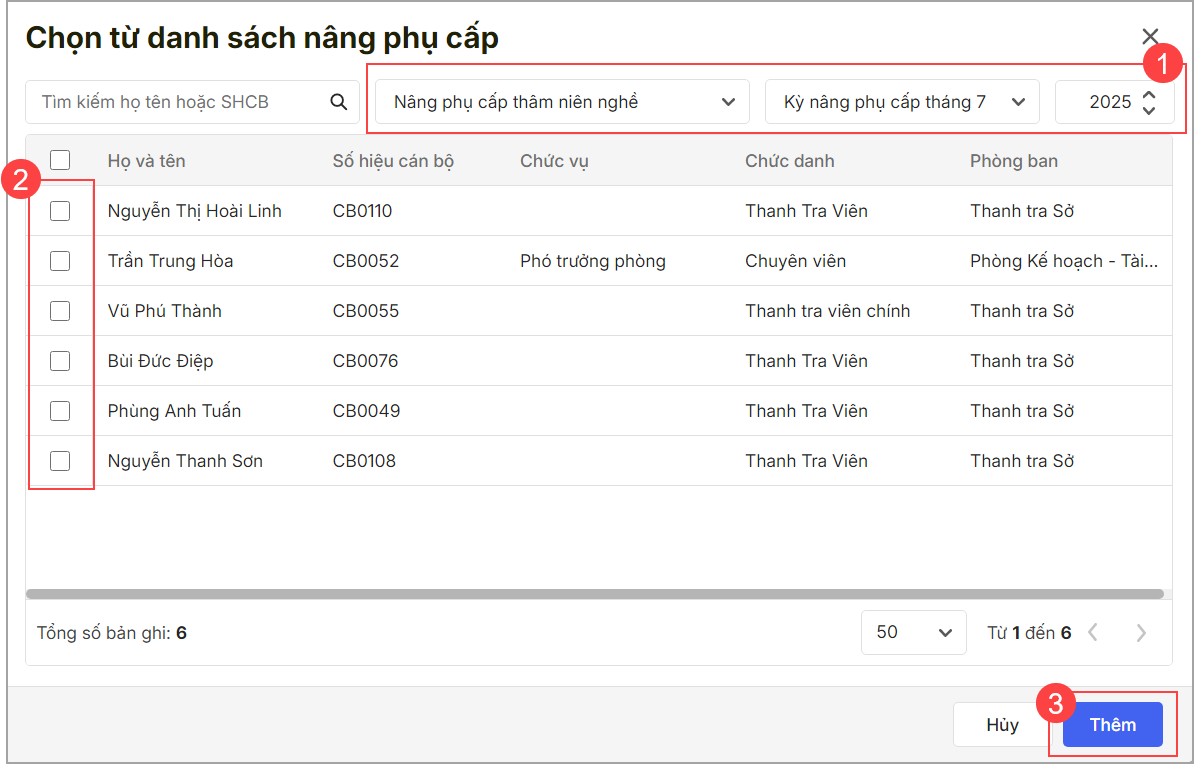Click the horizontal scrollbar under the table
This screenshot has width=1194, height=764.
point(595,594)
